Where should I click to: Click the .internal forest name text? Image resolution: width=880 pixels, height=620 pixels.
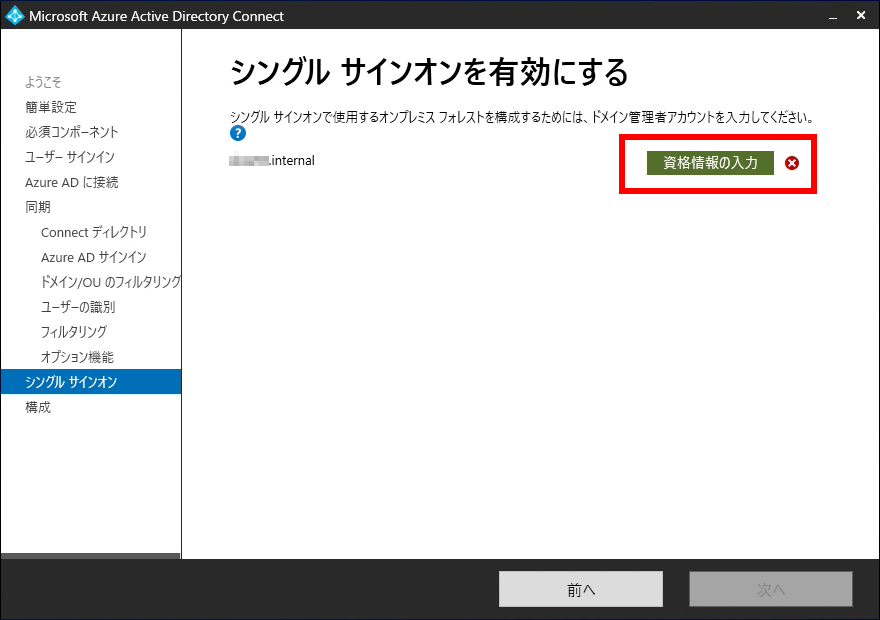point(272,160)
